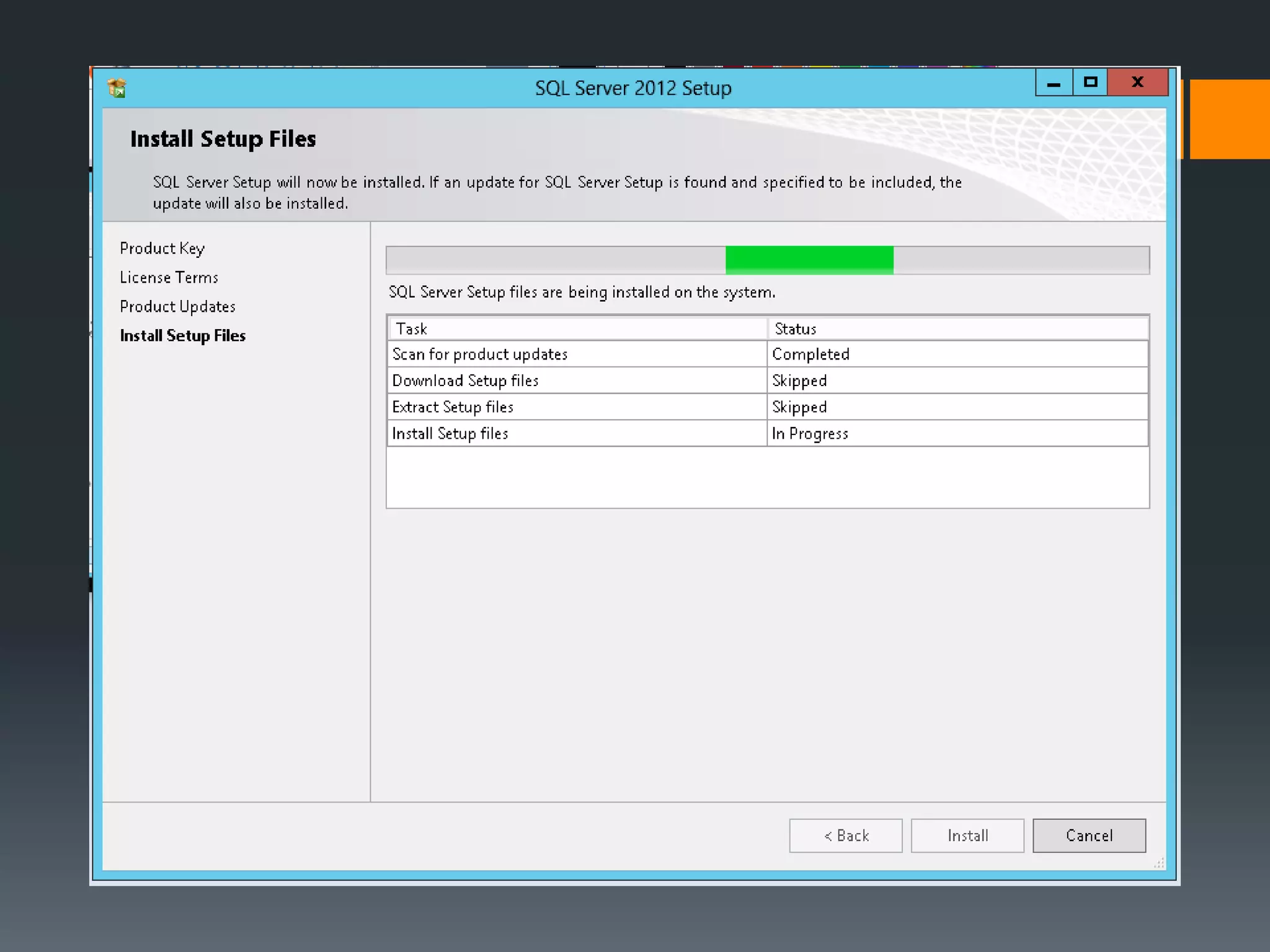Go to the License Terms step
Screen dimensions: 1270x952
coord(169,278)
